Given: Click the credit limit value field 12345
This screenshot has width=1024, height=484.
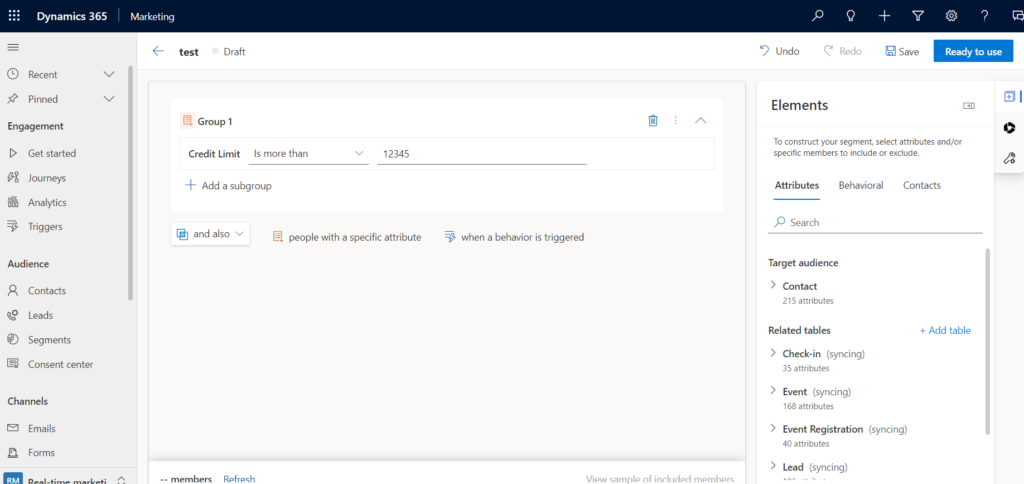Looking at the screenshot, I should click(x=482, y=154).
